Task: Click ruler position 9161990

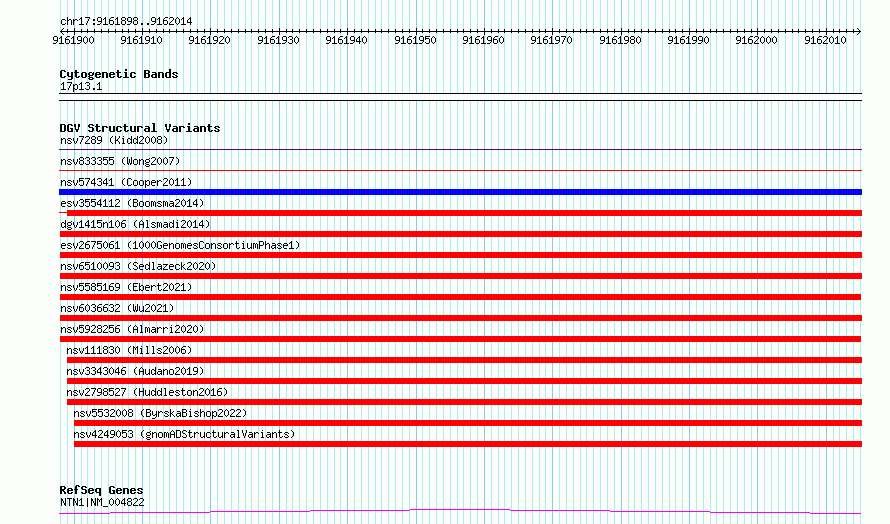Action: point(689,40)
